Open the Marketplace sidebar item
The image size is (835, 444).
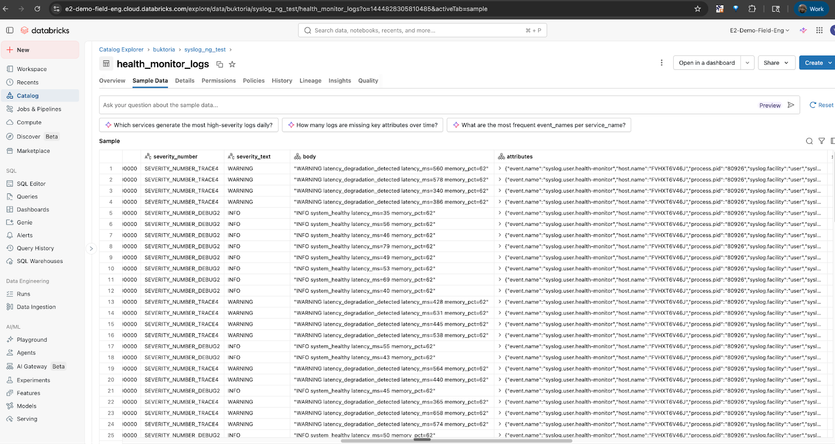coord(34,151)
